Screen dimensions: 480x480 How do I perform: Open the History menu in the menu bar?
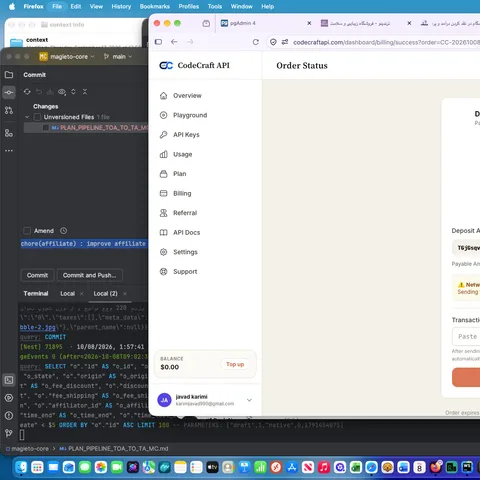pos(121,6)
